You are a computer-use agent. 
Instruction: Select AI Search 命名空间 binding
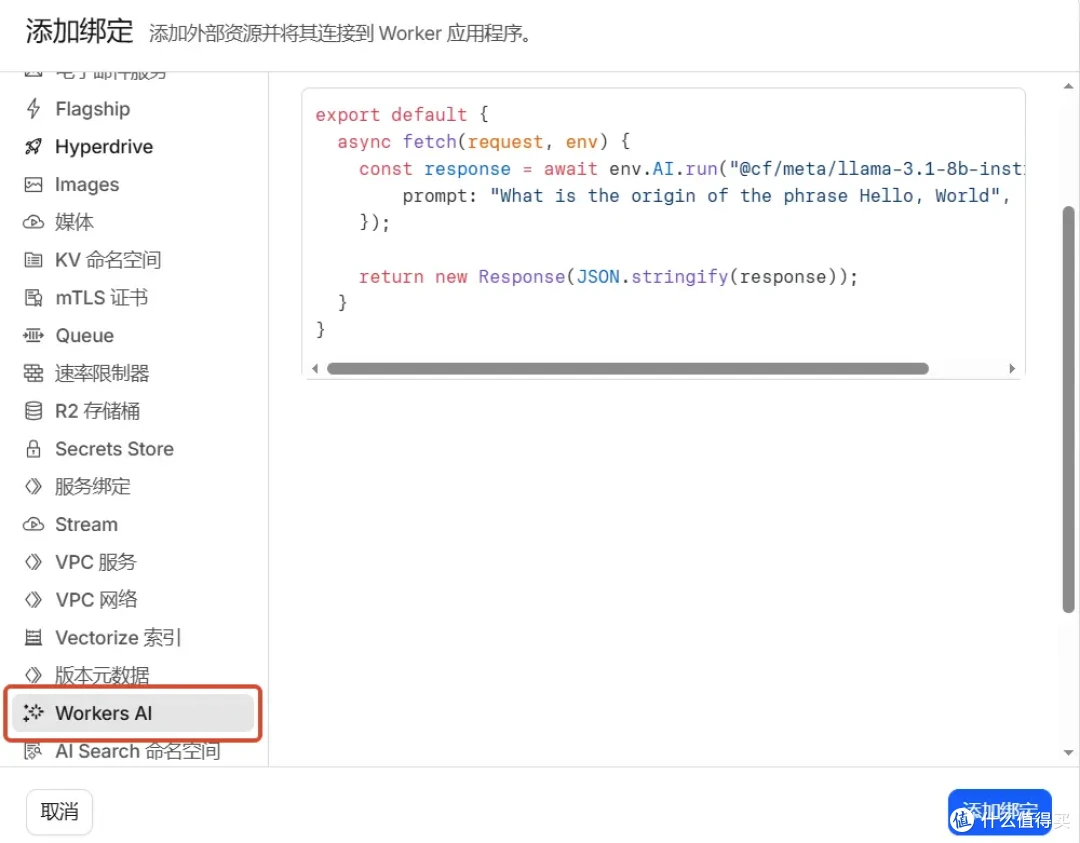[x=134, y=751]
